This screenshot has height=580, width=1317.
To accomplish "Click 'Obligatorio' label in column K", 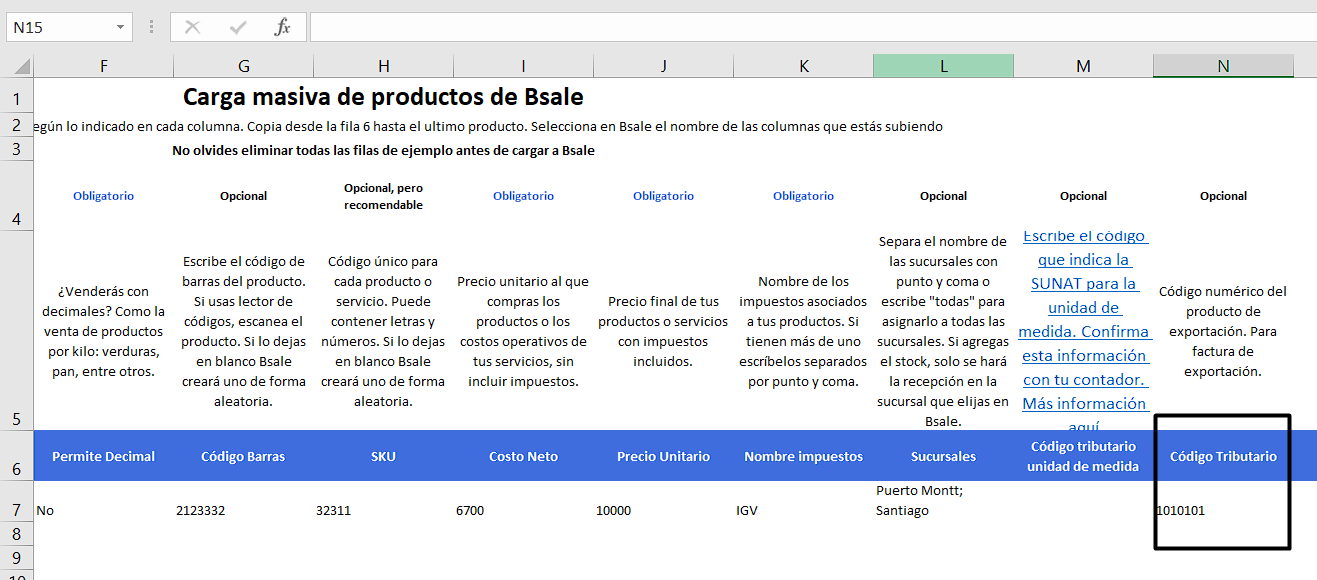I will pyautogui.click(x=803, y=196).
